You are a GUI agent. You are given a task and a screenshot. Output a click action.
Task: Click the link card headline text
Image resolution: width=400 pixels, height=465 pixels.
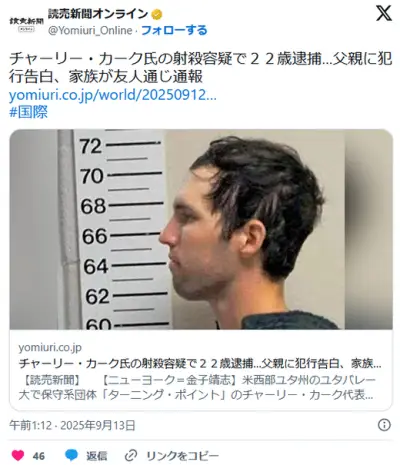coord(200,363)
